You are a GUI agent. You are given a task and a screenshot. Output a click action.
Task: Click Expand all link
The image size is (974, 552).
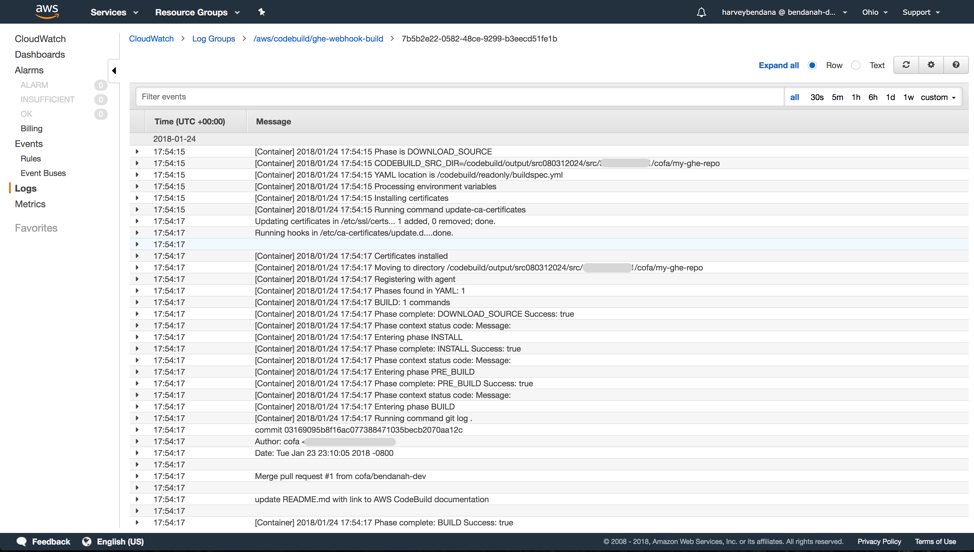pyautogui.click(x=778, y=65)
